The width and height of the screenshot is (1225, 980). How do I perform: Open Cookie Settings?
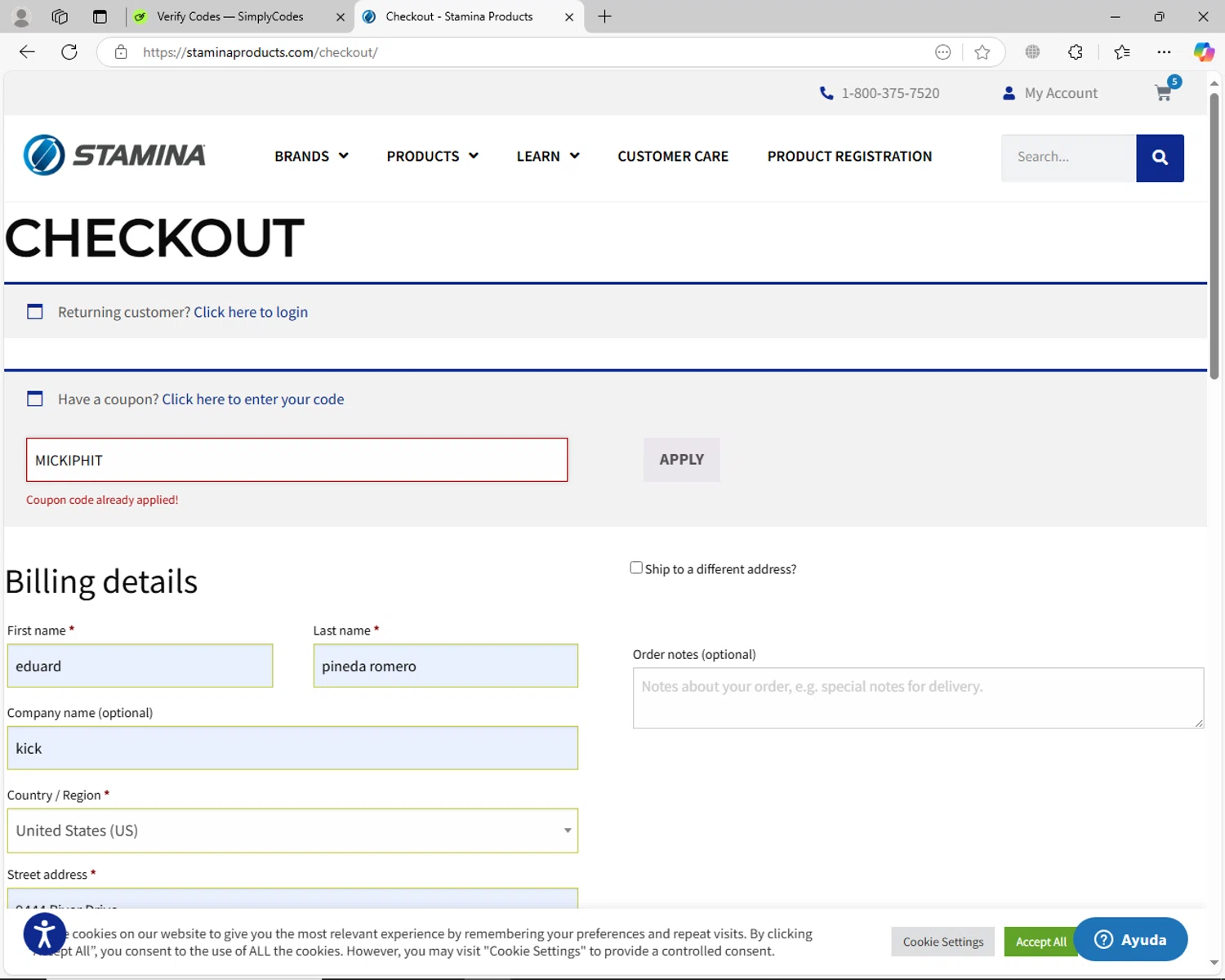coord(943,942)
